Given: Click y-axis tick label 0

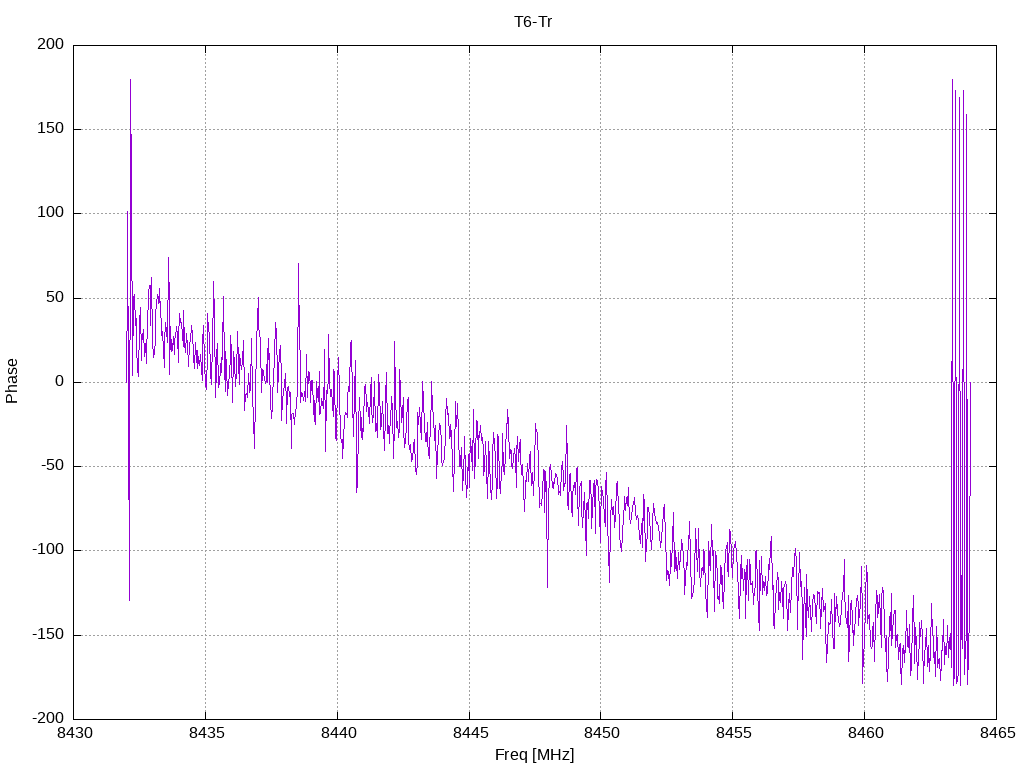Looking at the screenshot, I should click(x=60, y=381).
